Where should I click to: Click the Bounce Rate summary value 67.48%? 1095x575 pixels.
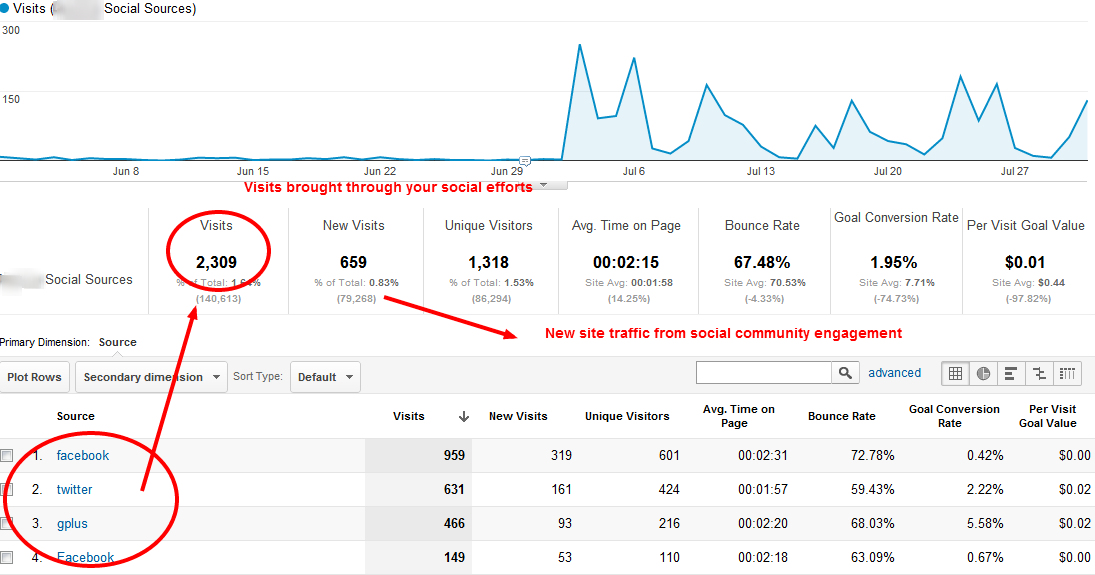762,263
